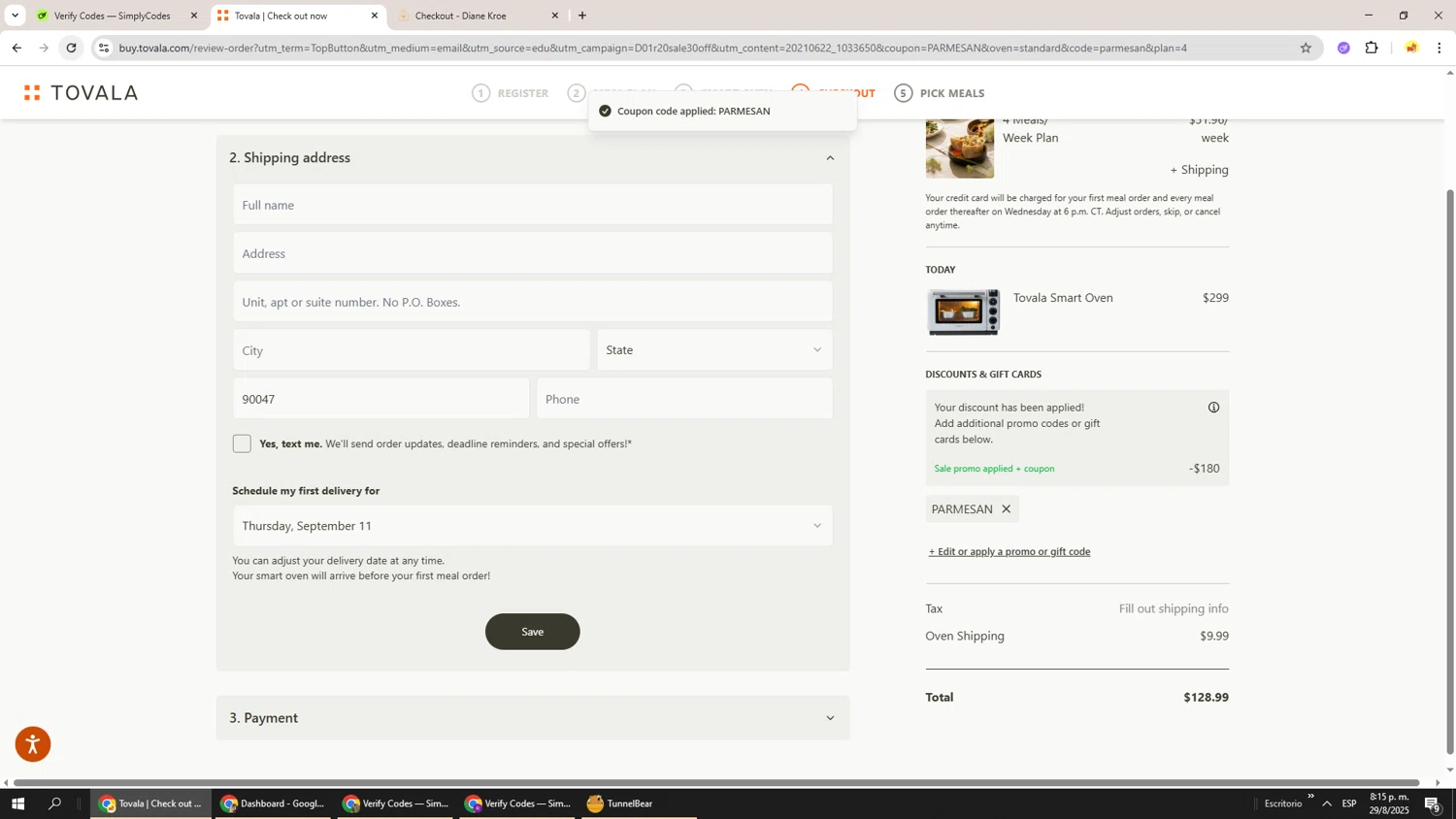Open a new browser tab
This screenshot has height=819, width=1456.
coord(582,16)
